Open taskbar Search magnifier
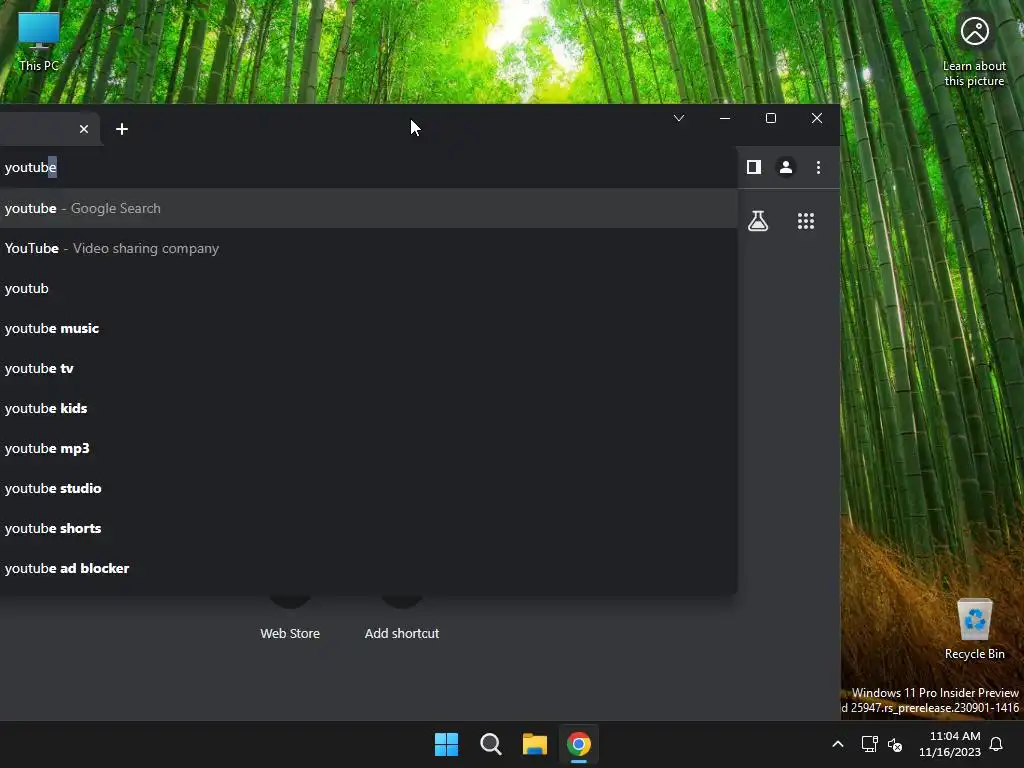1024x768 pixels. click(x=490, y=744)
